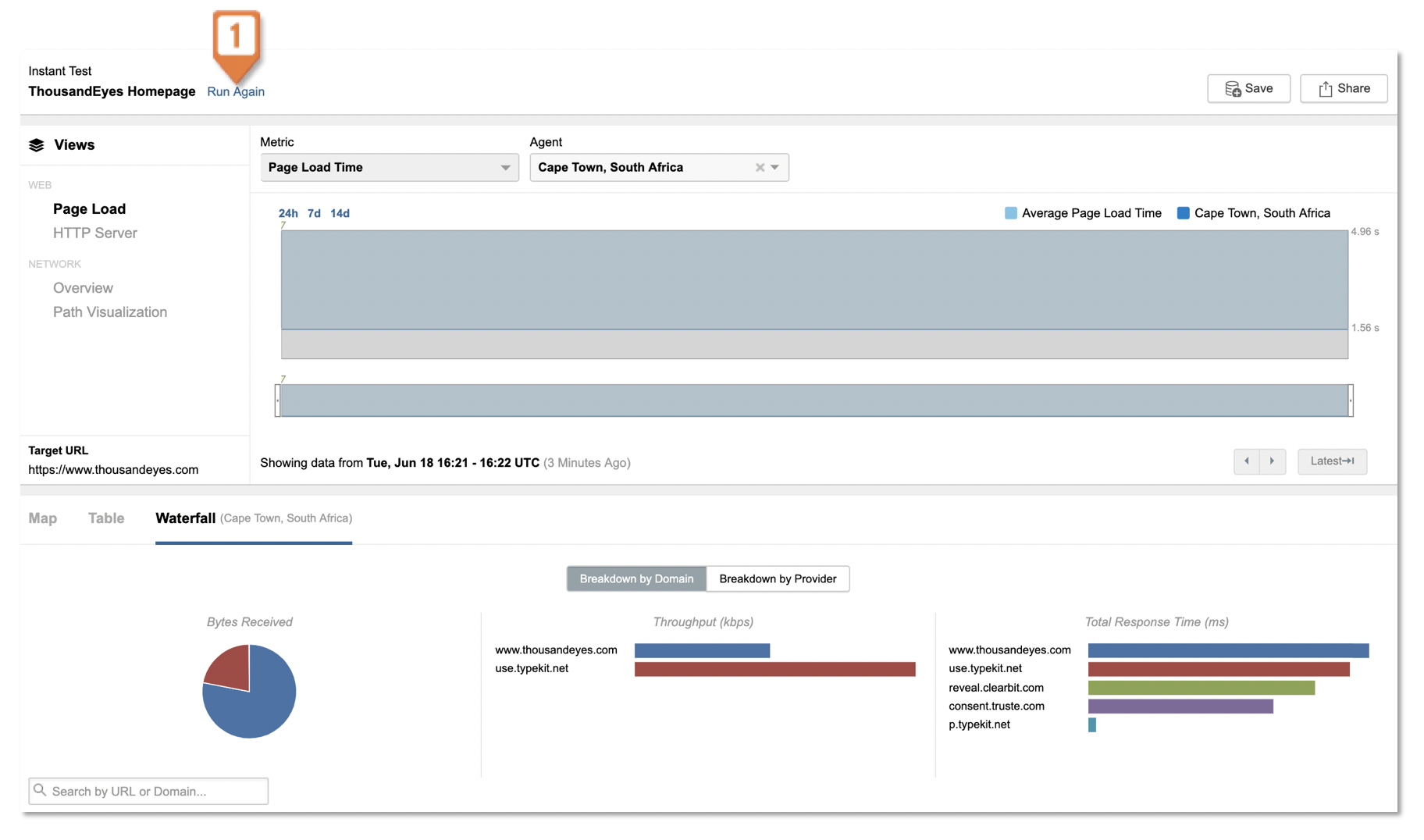Click the 'ThousandEyes Homepage' test name

click(112, 91)
